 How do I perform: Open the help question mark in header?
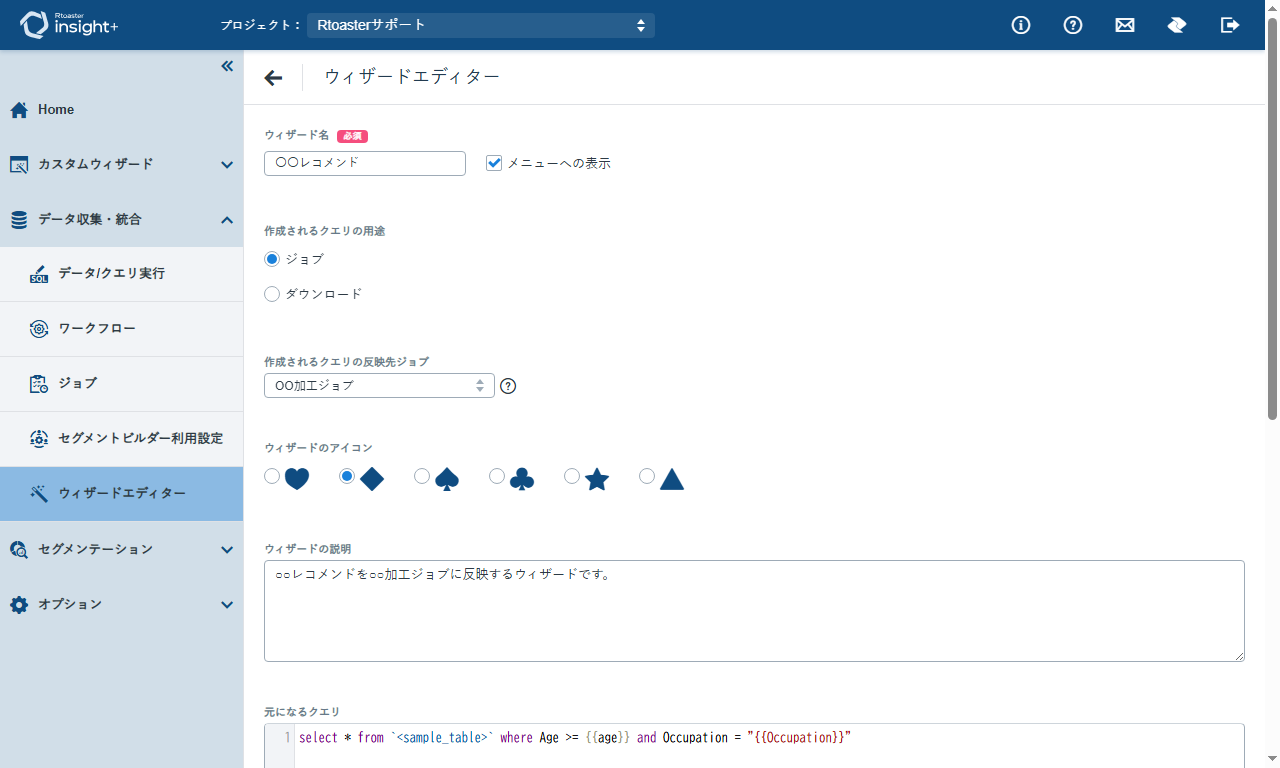click(1073, 25)
